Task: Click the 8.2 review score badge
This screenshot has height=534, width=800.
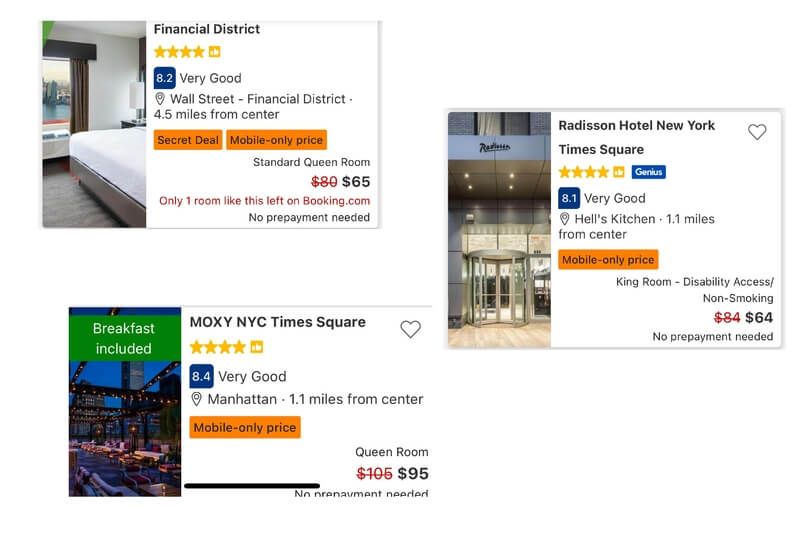Action: coord(165,77)
